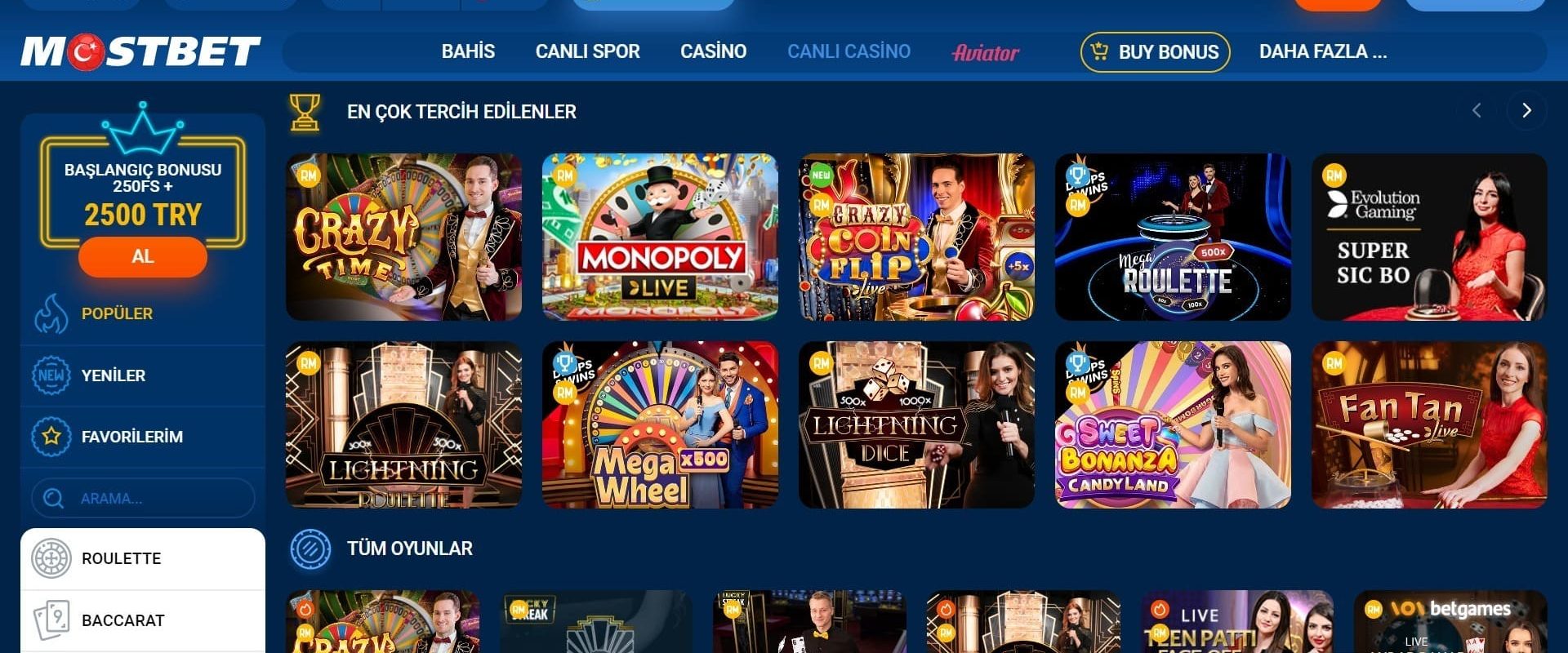Show previous popular games with left arrow
The height and width of the screenshot is (653, 1568).
coord(1477,110)
